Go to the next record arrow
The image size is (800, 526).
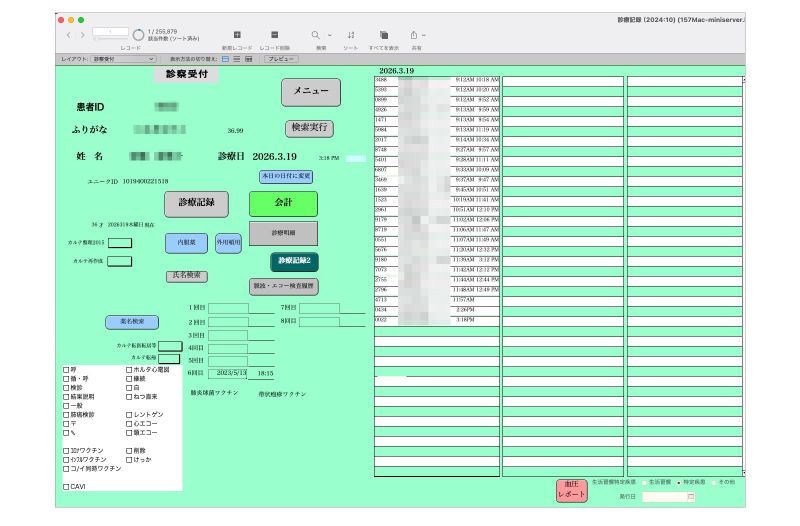81,34
